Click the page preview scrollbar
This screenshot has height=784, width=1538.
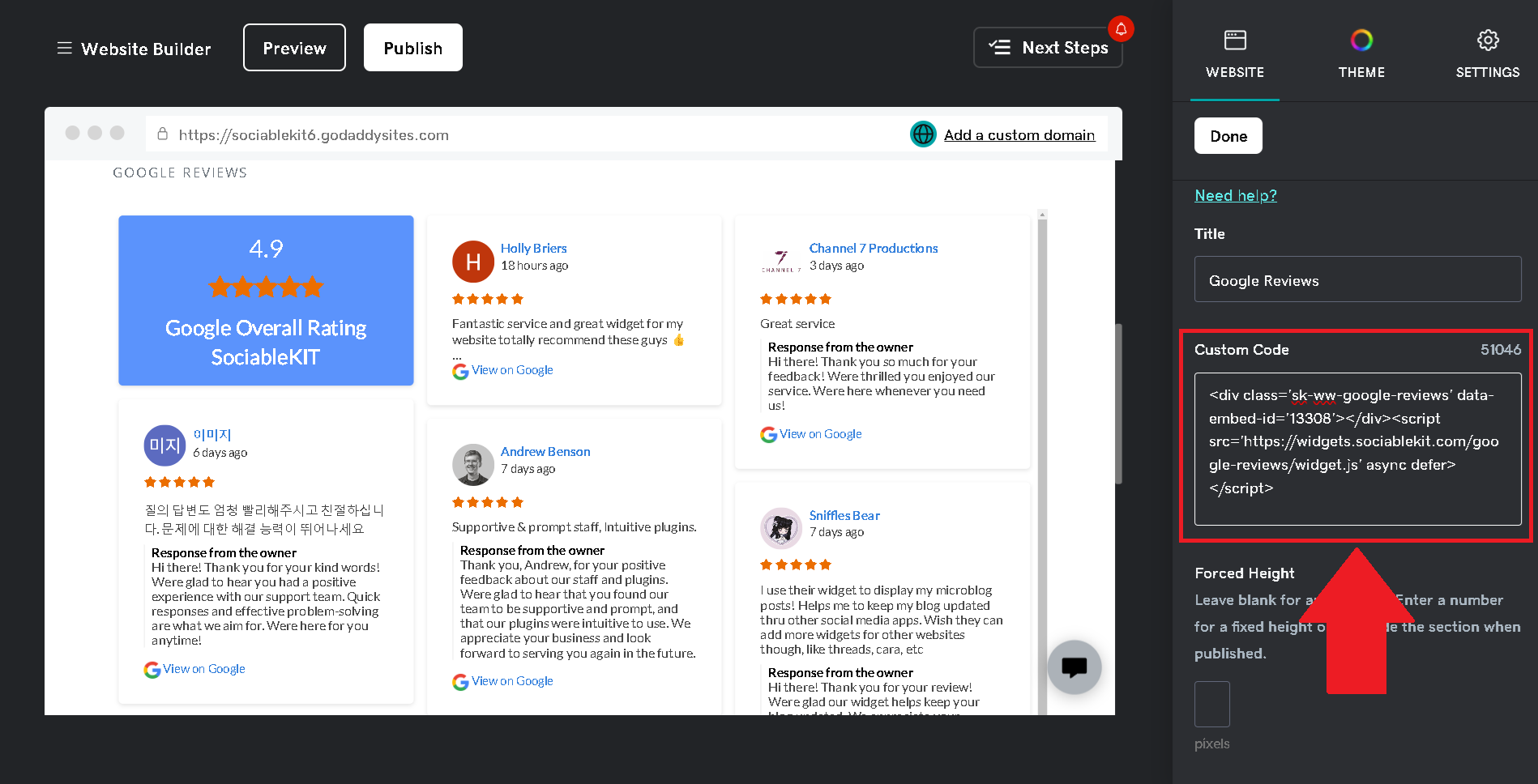tap(1118, 403)
